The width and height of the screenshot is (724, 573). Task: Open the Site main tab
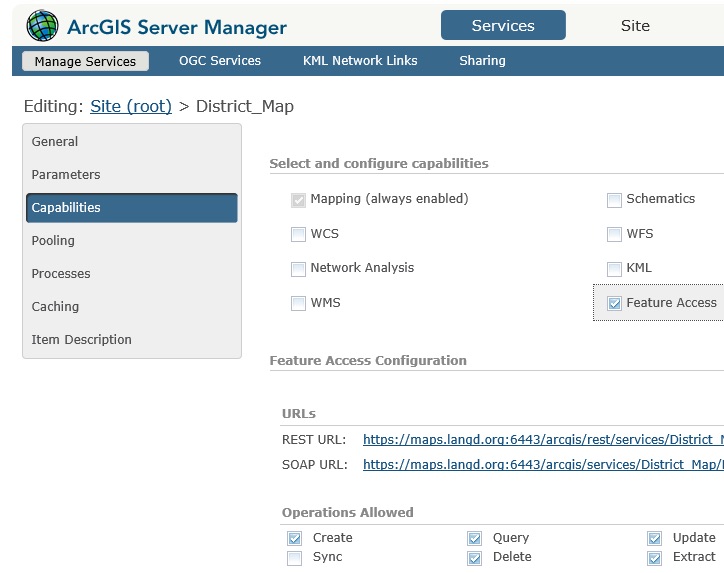(x=635, y=25)
